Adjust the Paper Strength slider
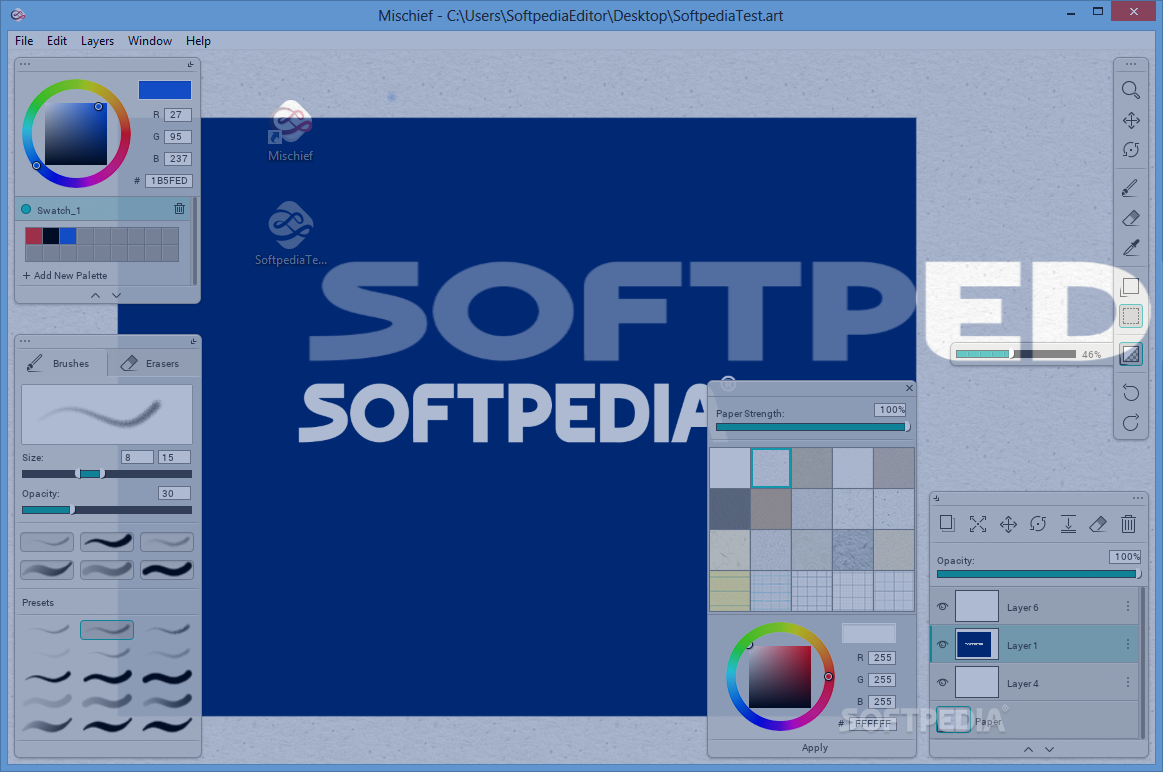Viewport: 1163px width, 772px height. [813, 427]
